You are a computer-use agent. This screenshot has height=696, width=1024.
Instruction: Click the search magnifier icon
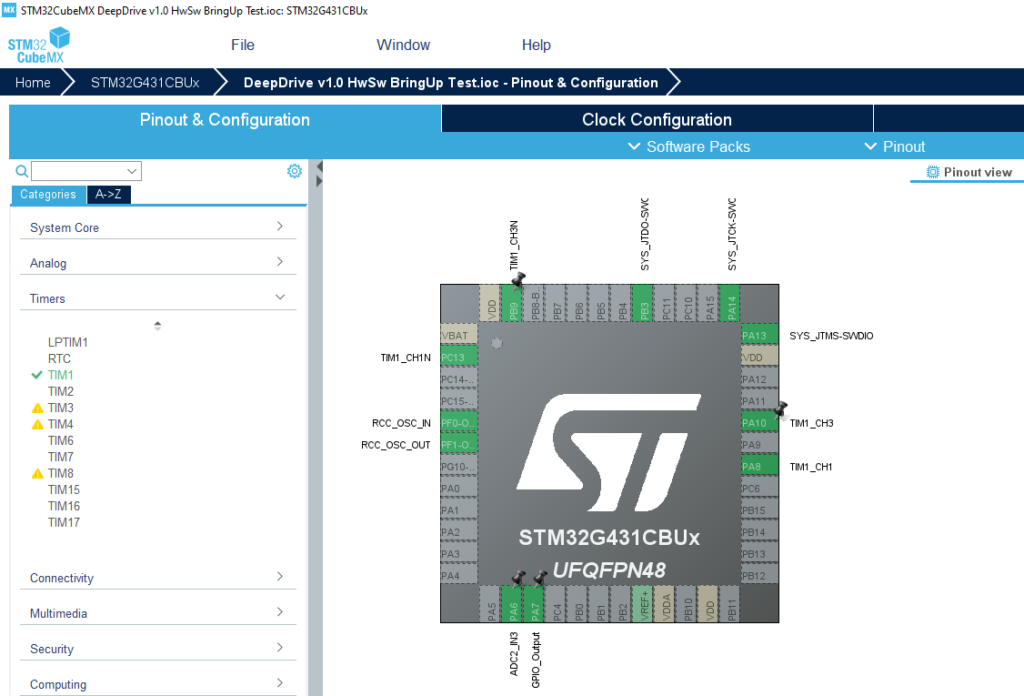coord(21,171)
